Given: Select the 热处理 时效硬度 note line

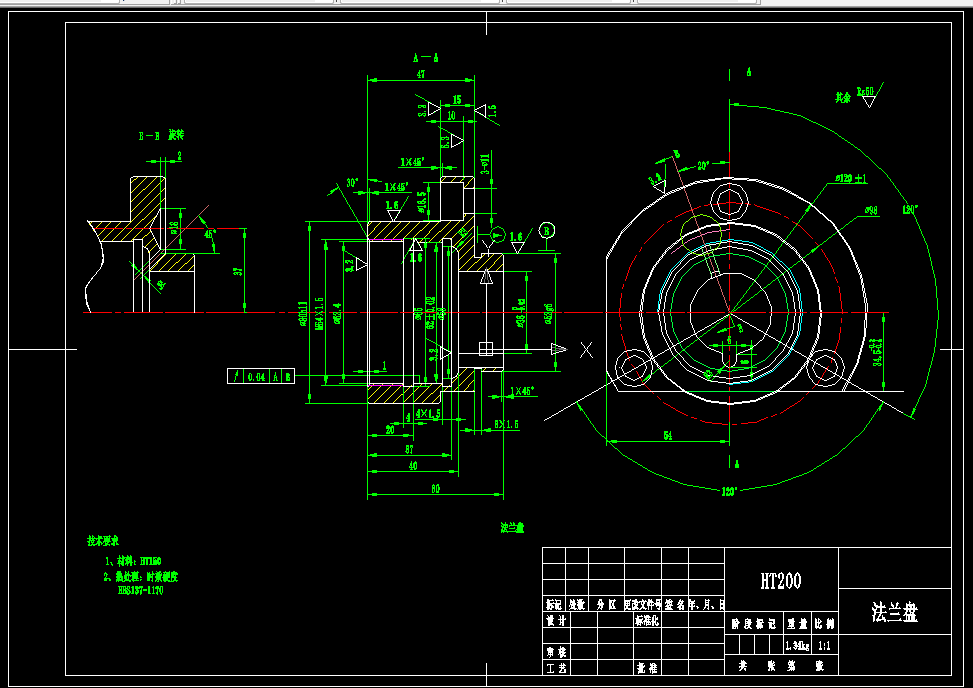Looking at the screenshot, I should [141, 577].
